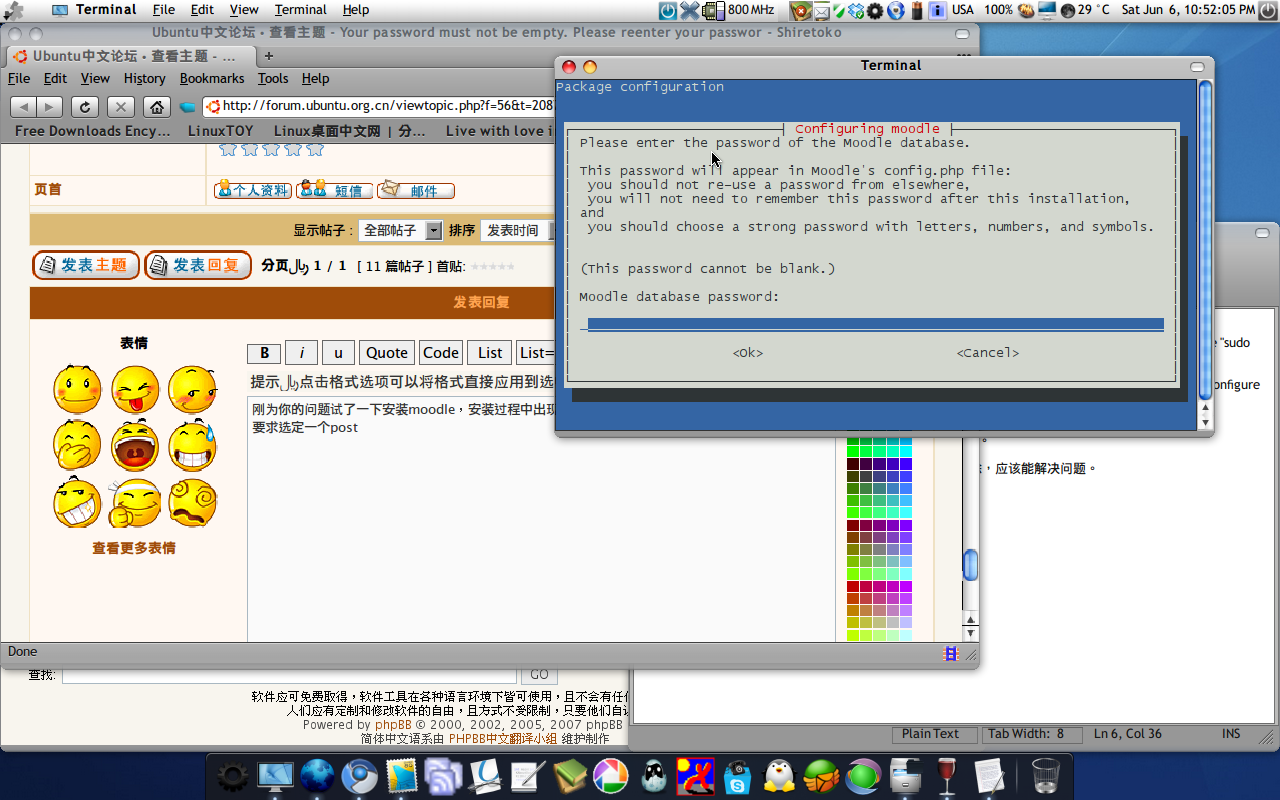Open browser Tools menu
Image resolution: width=1280 pixels, height=800 pixels.
coord(273,78)
